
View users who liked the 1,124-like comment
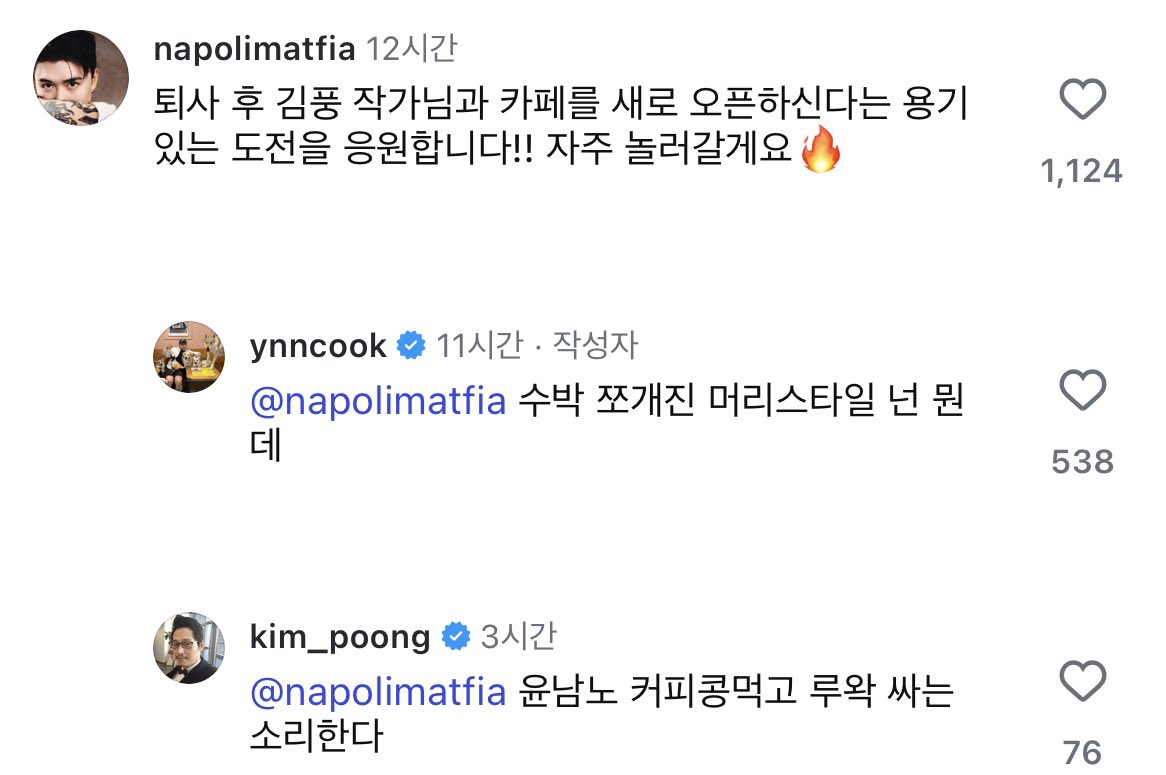tap(1085, 171)
